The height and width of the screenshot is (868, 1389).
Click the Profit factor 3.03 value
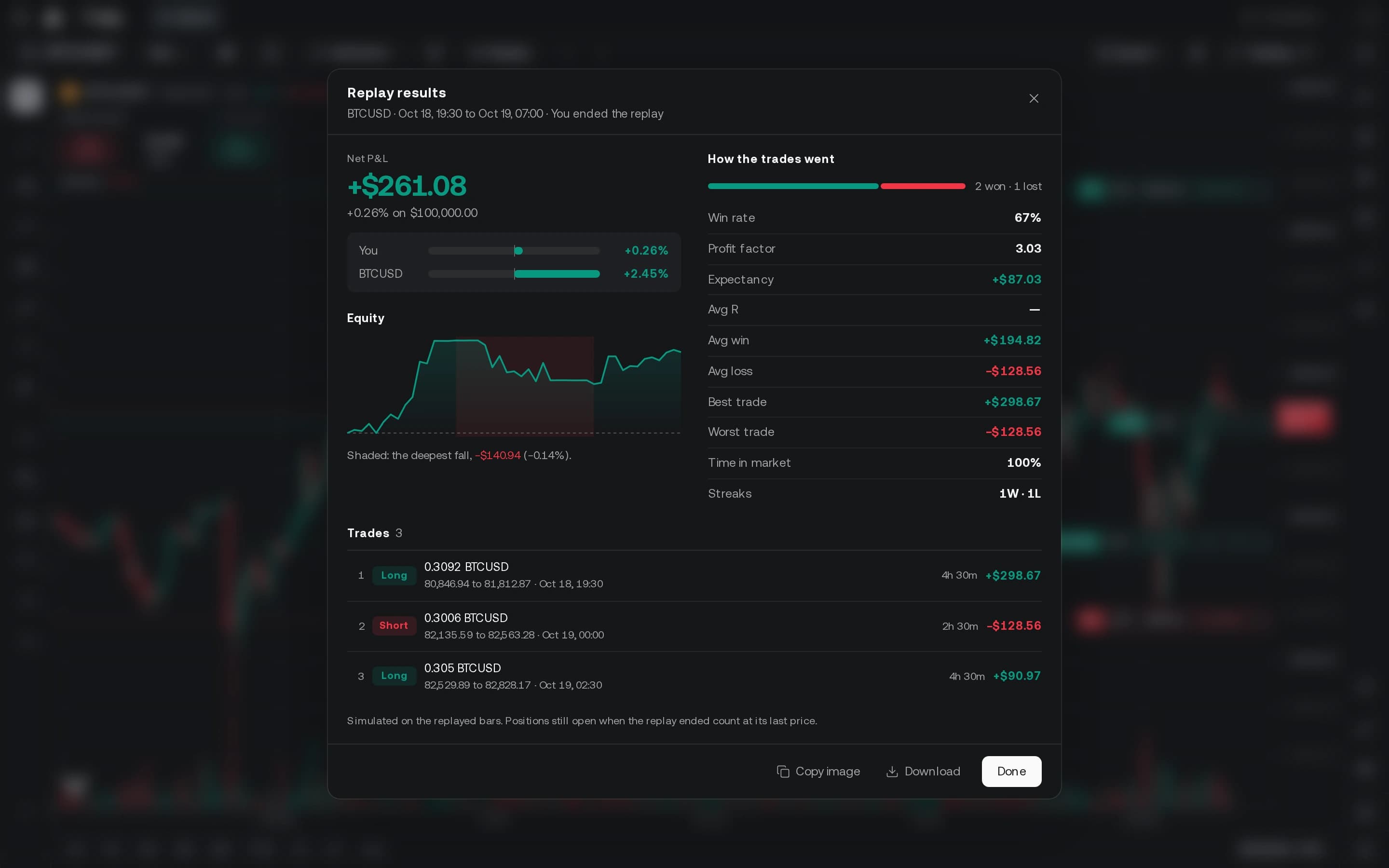pos(1028,248)
